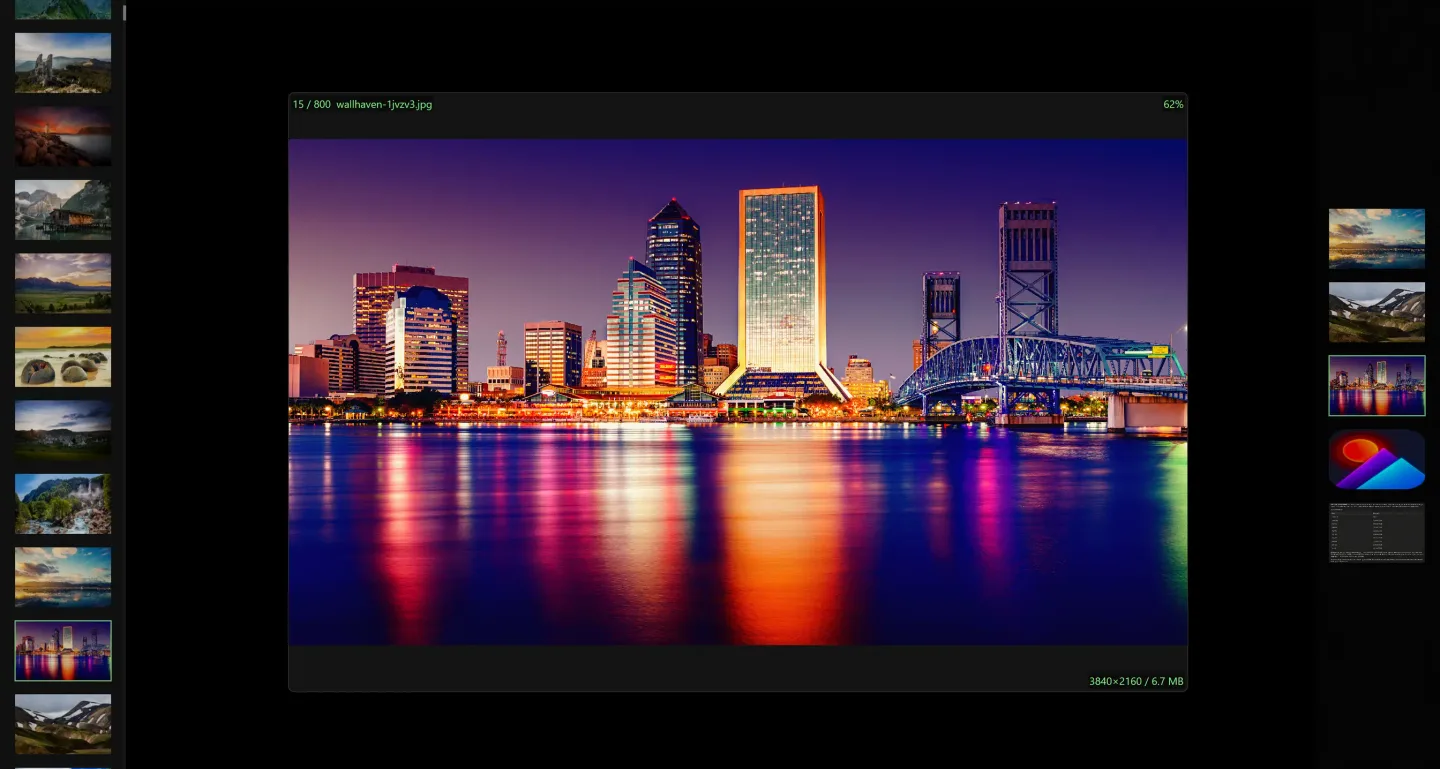Select the red sunset rocky shore thumbnail

pos(63,136)
